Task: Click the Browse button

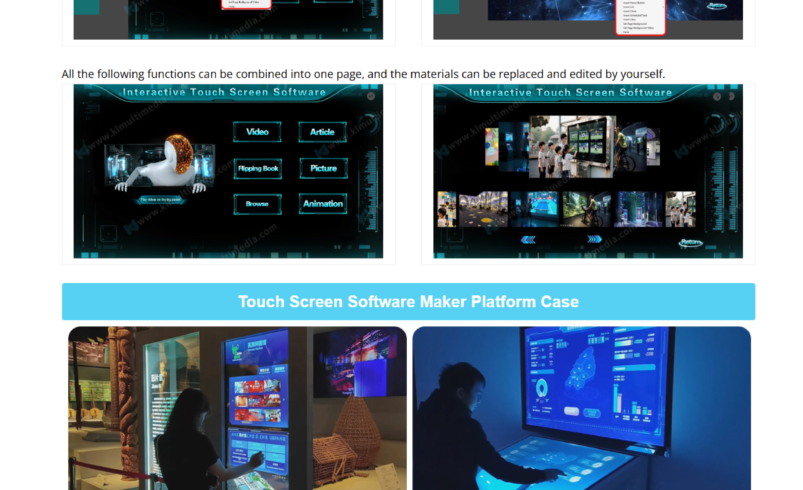Action: click(257, 204)
